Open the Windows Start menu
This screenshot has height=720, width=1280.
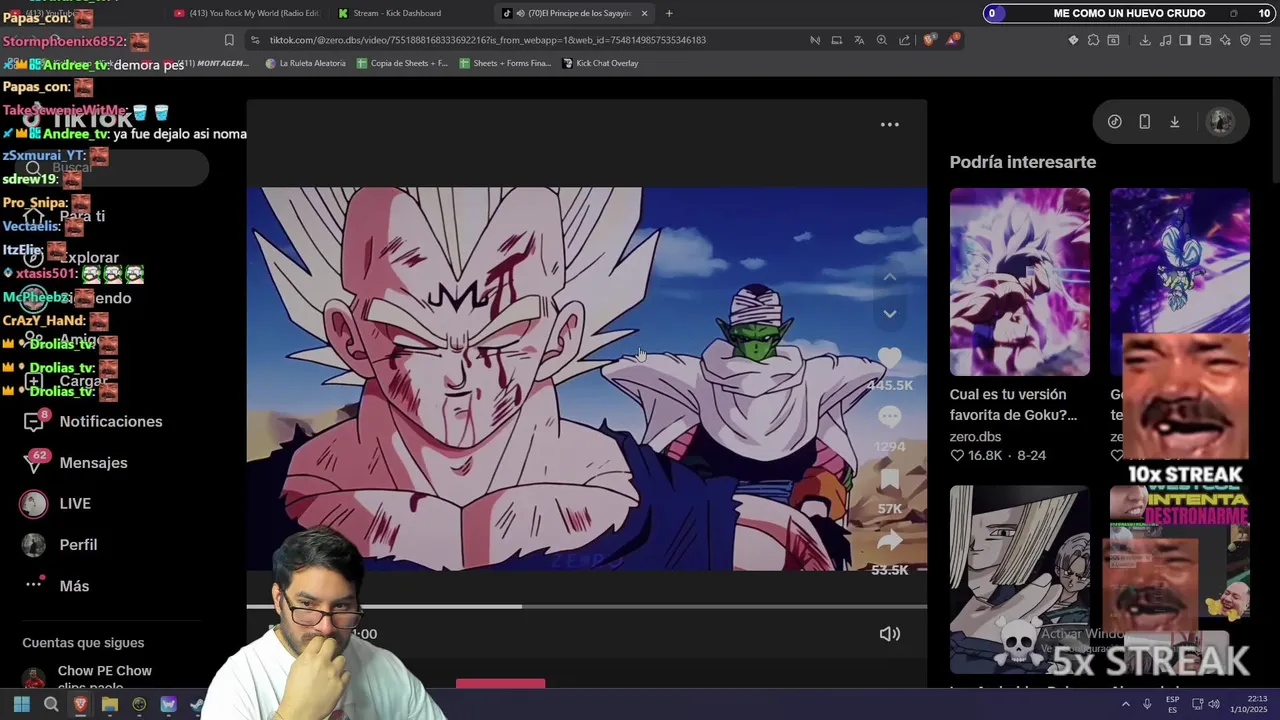pos(21,705)
